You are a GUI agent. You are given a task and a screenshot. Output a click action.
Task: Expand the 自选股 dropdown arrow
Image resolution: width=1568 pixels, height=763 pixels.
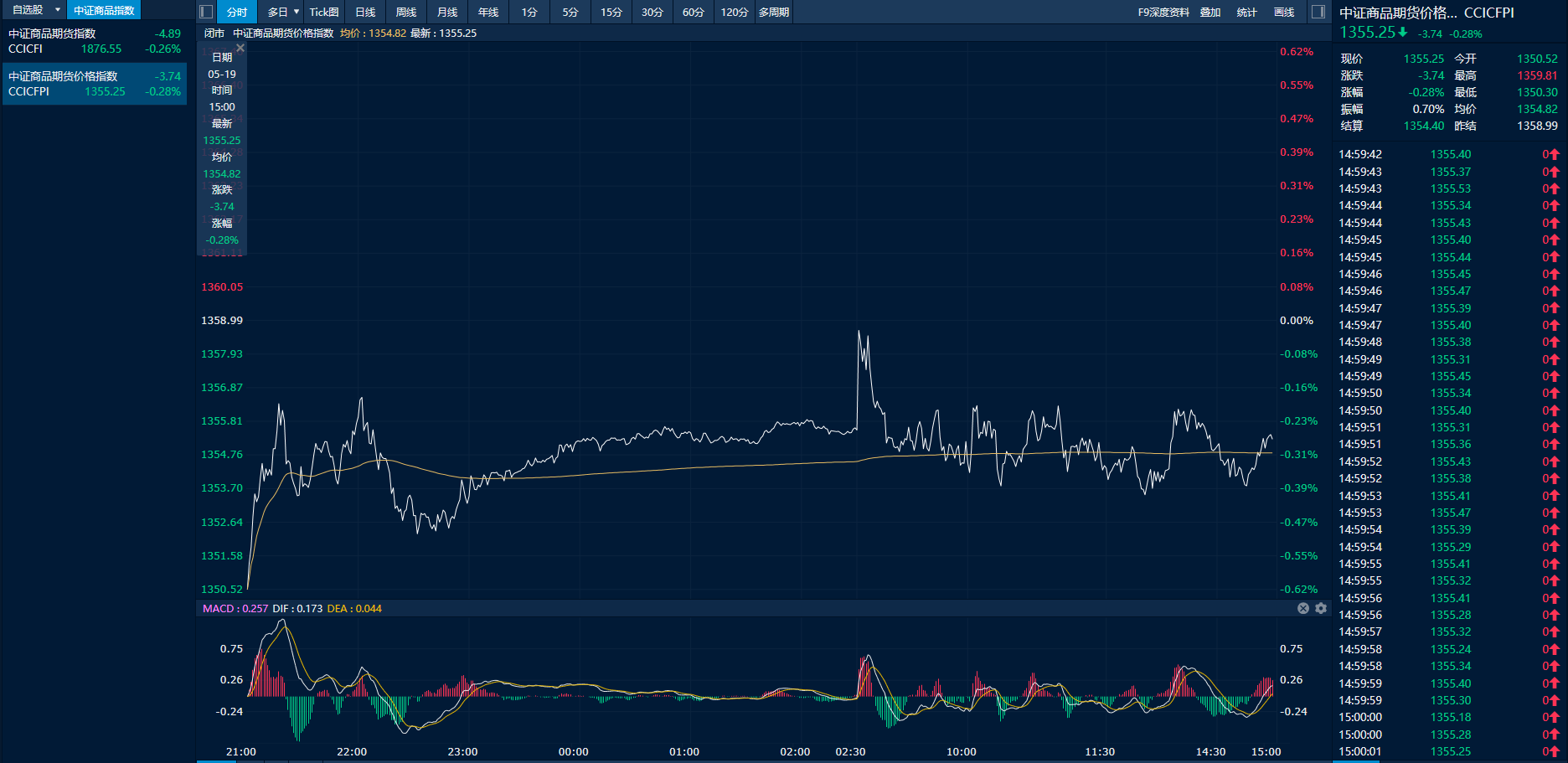pyautogui.click(x=58, y=10)
